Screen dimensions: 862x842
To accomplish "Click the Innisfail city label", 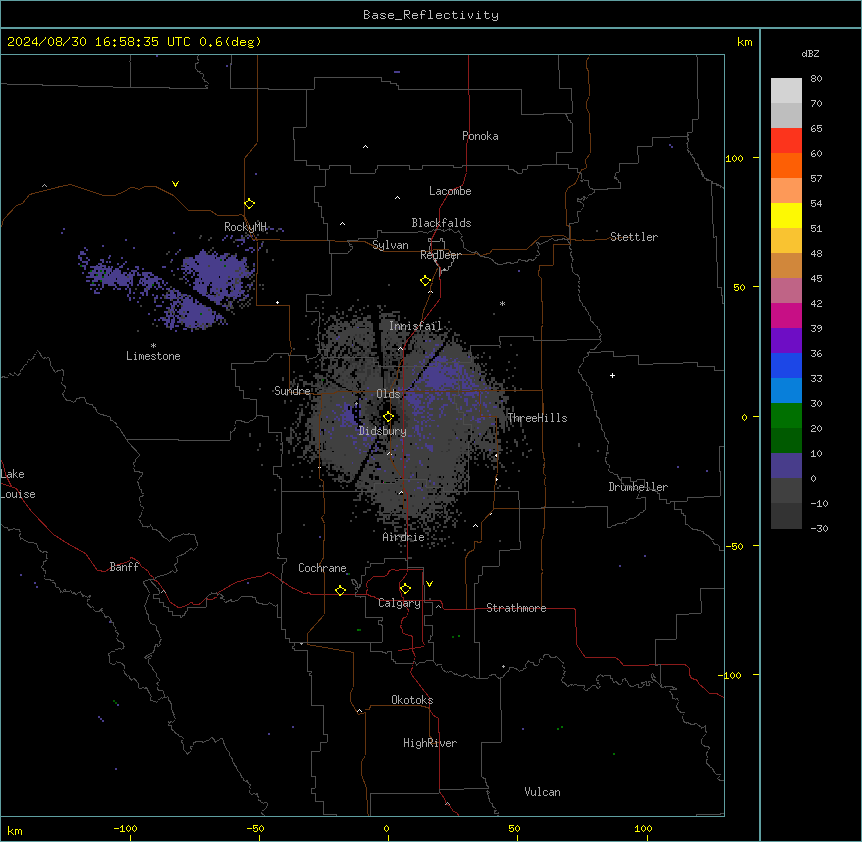I will click(x=416, y=326).
